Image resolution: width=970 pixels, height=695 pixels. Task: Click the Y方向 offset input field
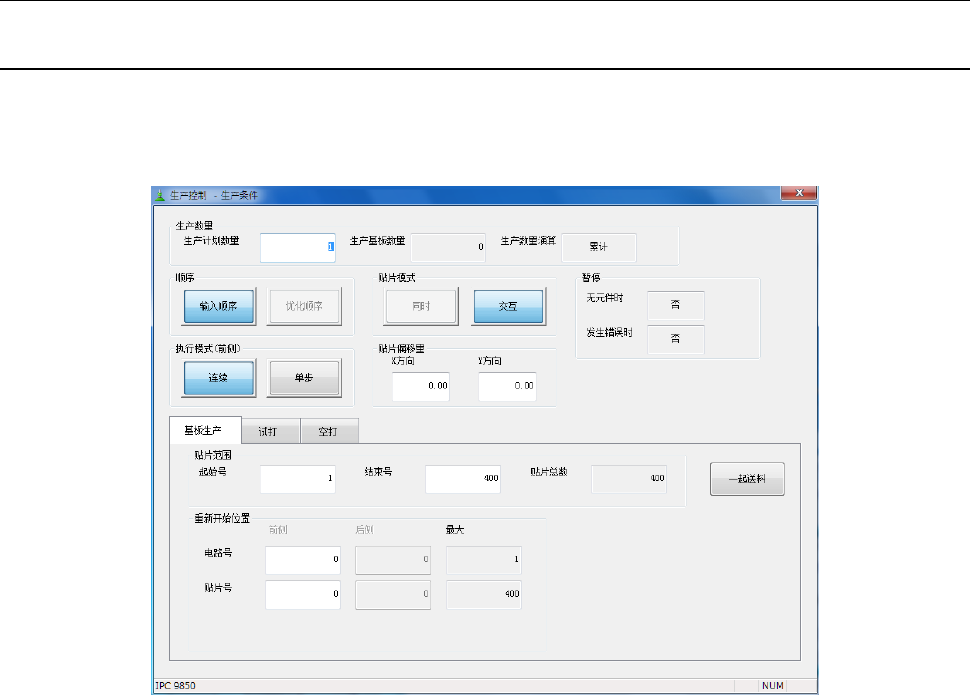coord(507,386)
